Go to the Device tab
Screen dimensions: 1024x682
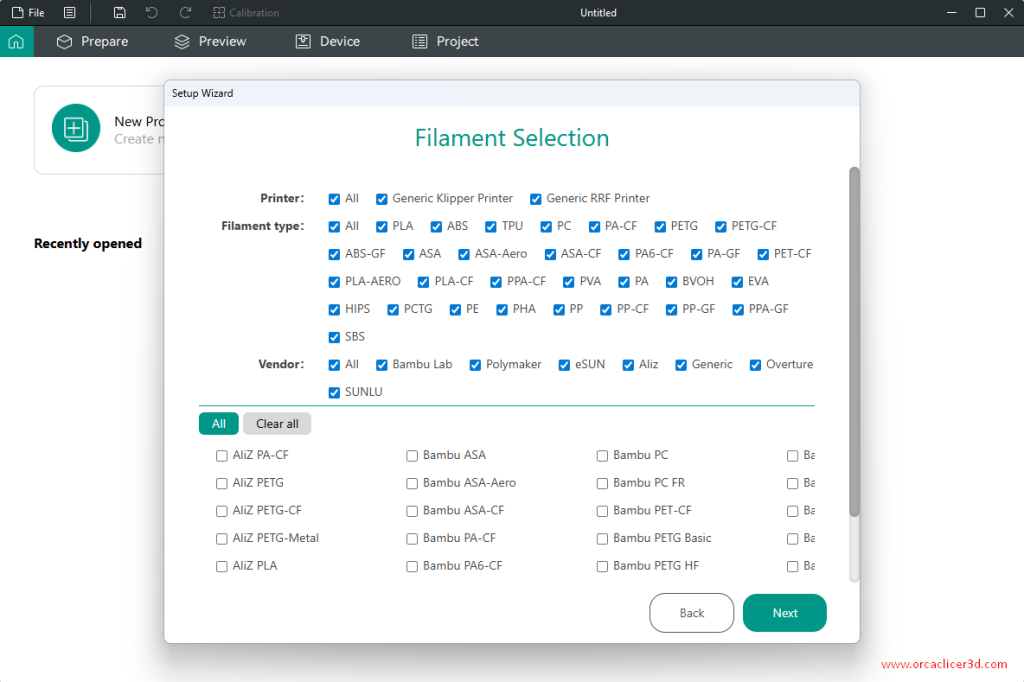(327, 42)
